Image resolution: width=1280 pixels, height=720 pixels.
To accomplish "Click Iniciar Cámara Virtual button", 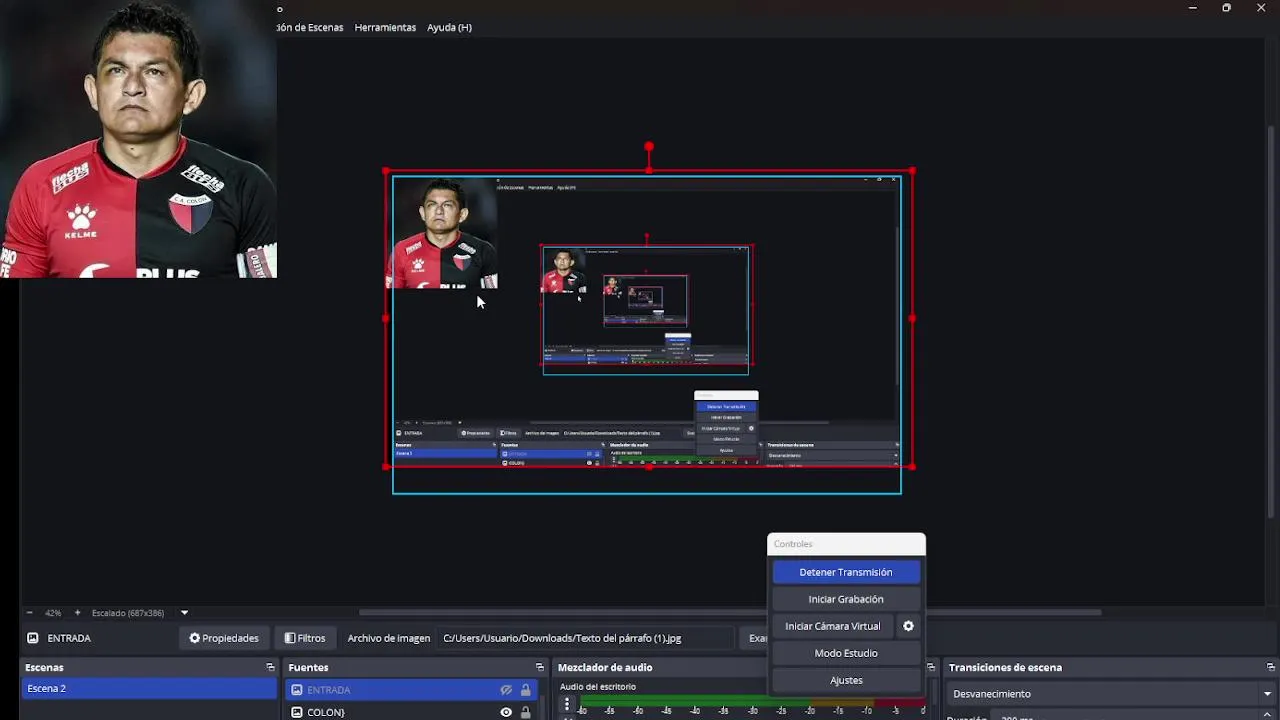I will (x=833, y=626).
